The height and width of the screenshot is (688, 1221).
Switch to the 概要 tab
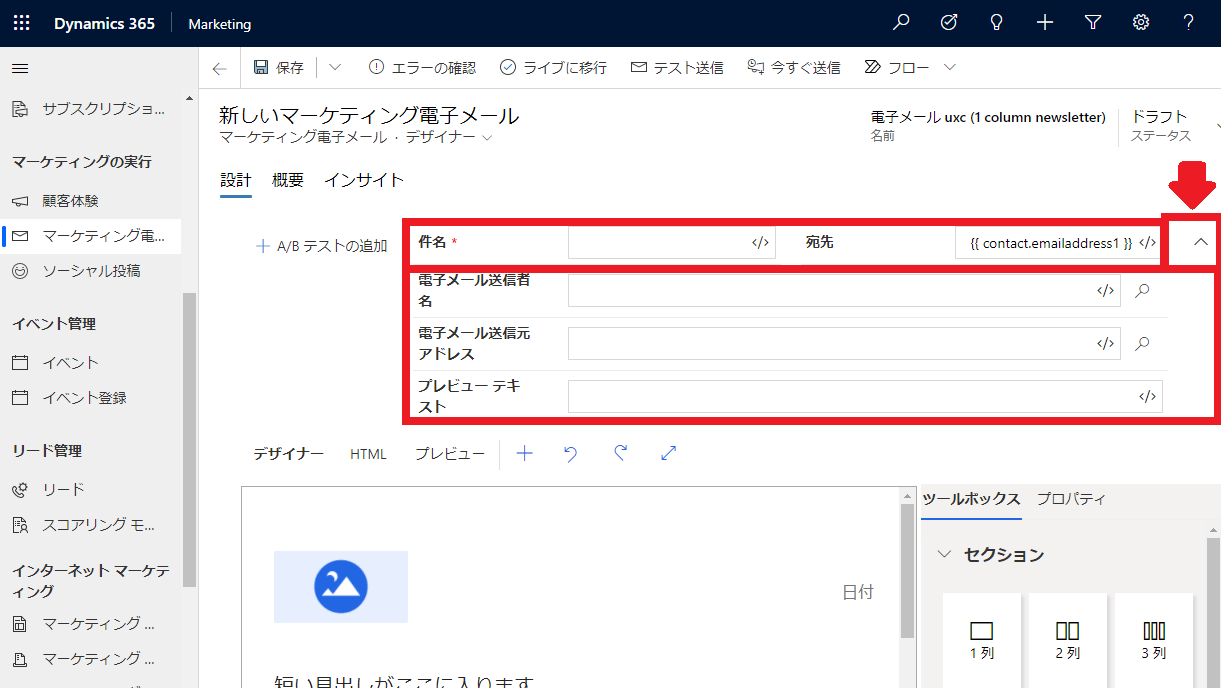click(x=288, y=180)
